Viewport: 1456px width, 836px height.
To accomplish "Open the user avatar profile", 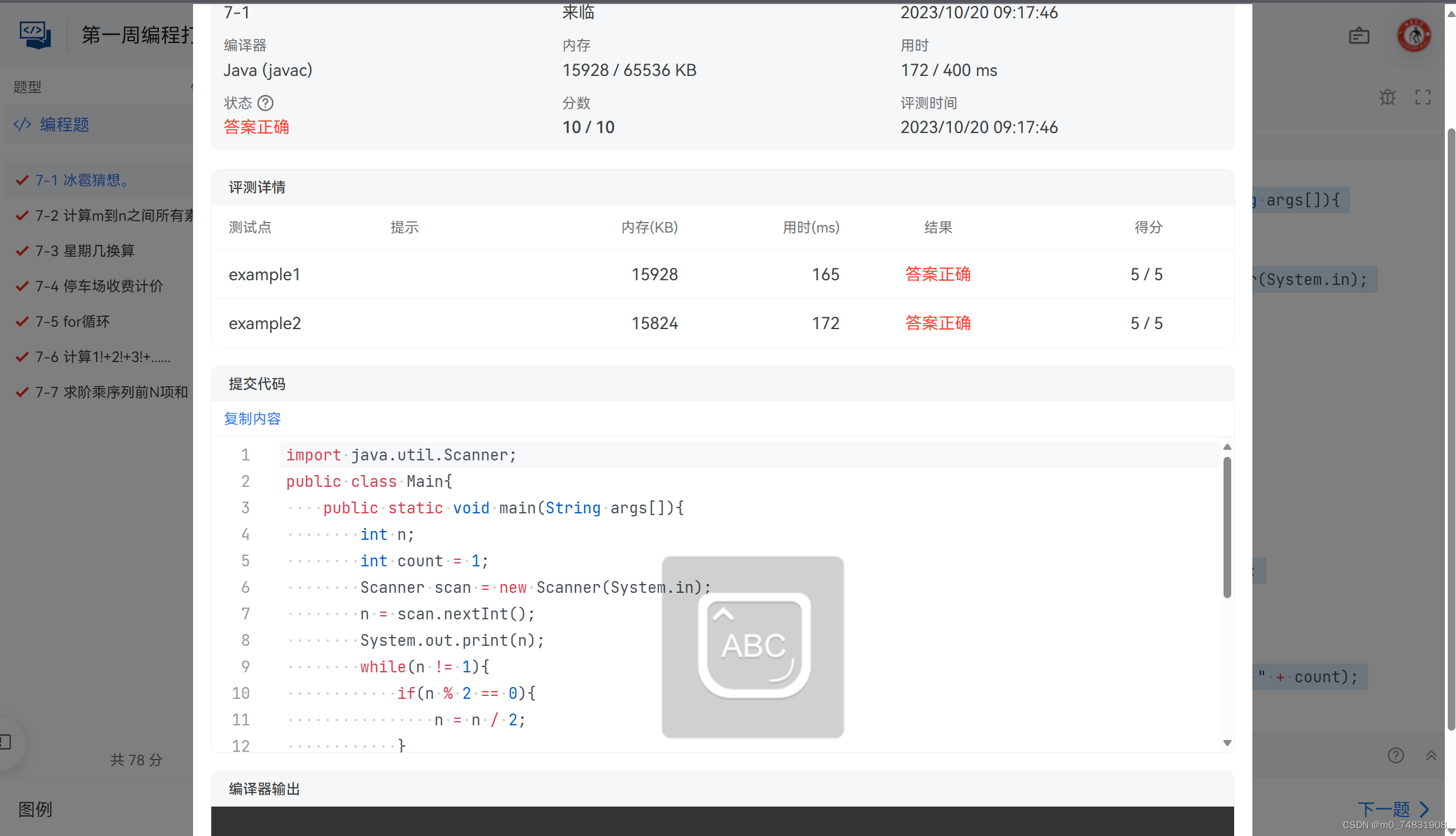I will point(1414,36).
